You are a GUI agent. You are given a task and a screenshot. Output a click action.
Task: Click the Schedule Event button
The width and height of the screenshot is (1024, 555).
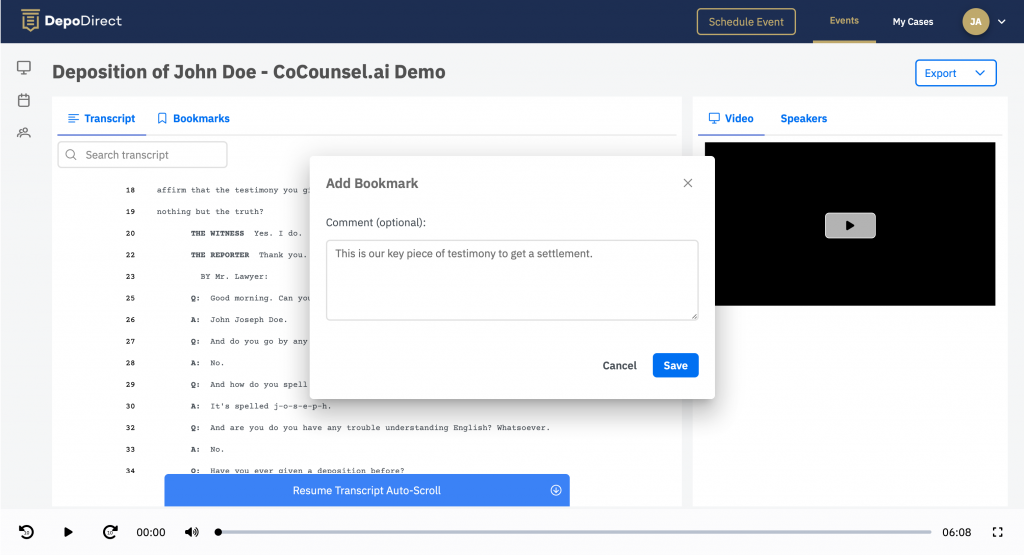pyautogui.click(x=746, y=21)
